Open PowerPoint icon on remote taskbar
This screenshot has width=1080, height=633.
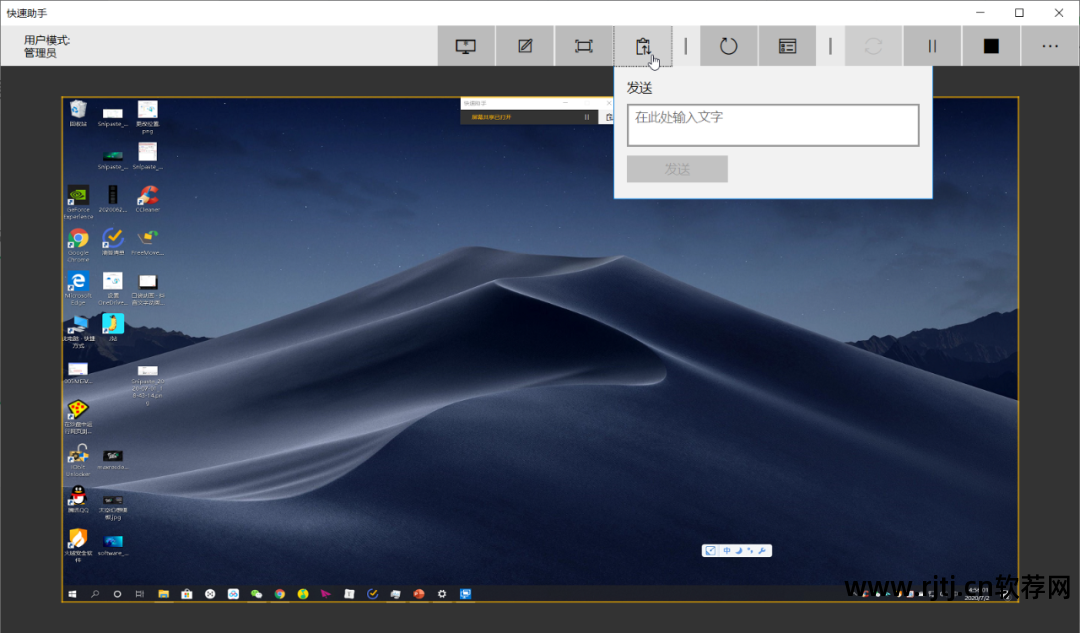419,594
